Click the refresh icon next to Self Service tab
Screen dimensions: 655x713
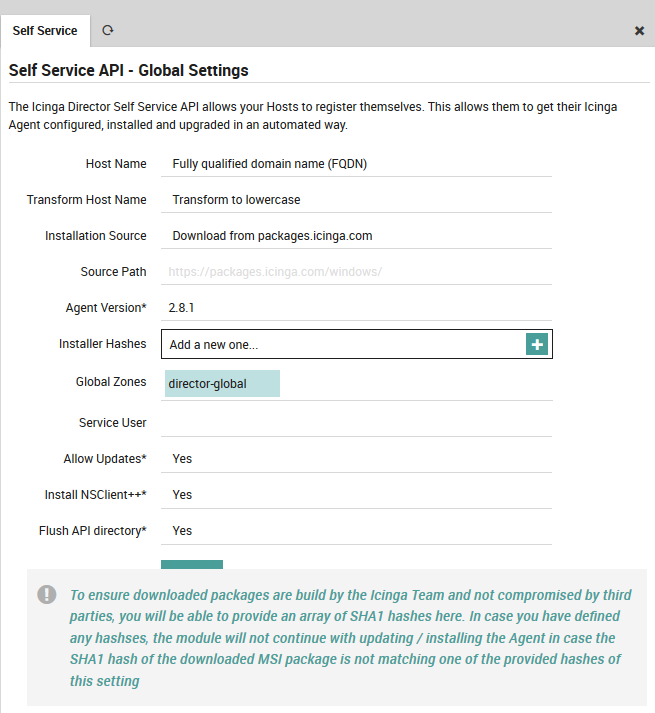[108, 31]
